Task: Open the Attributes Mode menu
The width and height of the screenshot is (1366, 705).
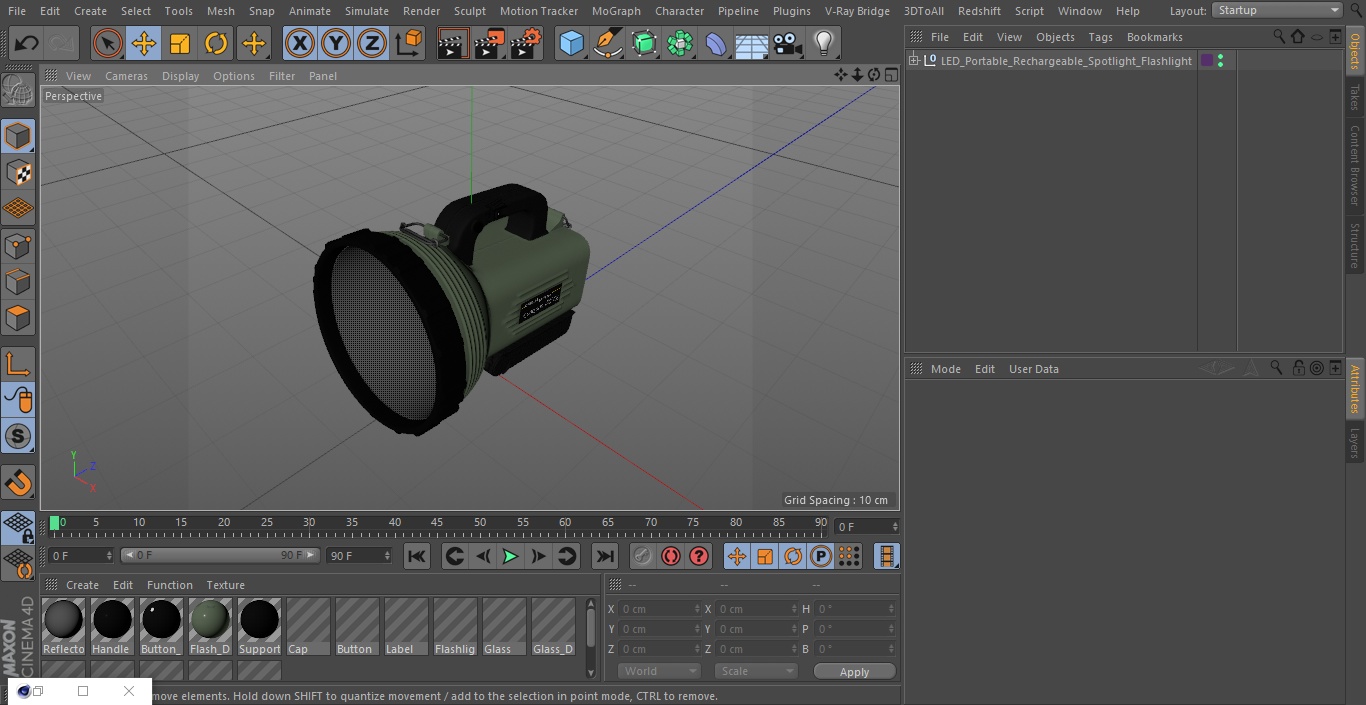Action: [x=945, y=369]
